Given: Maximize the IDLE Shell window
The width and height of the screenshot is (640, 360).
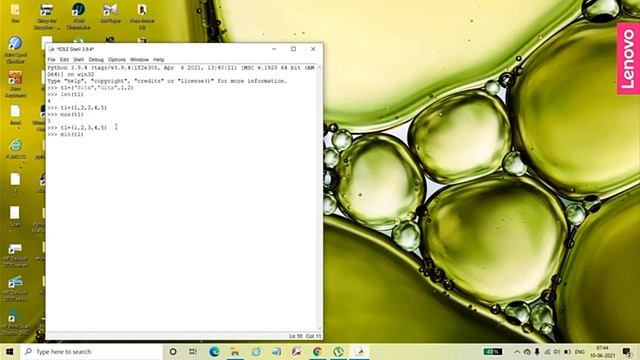Looking at the screenshot, I should (293, 49).
